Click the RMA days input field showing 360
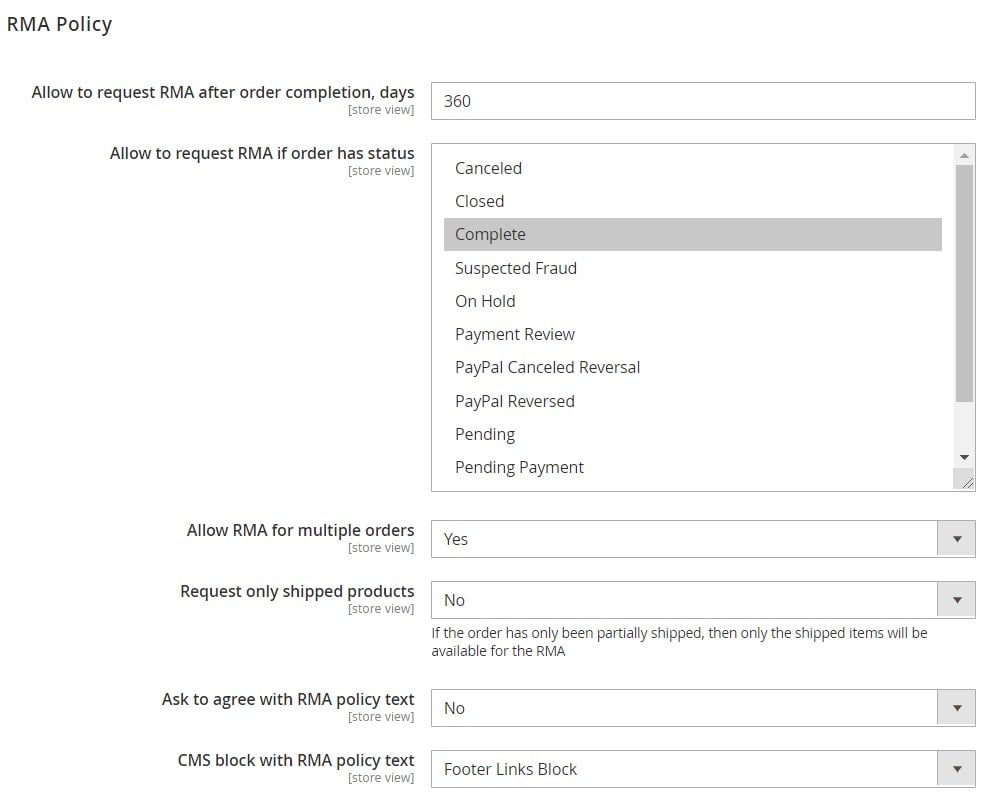The width and height of the screenshot is (993, 805). [703, 101]
